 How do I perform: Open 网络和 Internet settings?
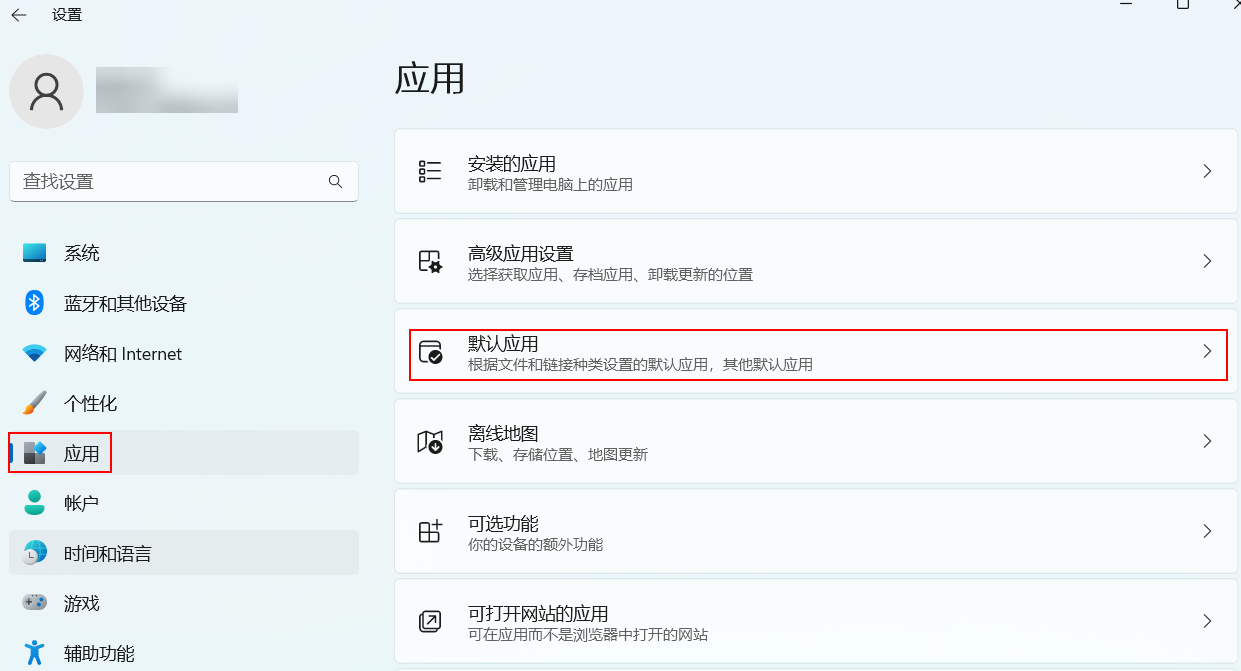pyautogui.click(x=123, y=353)
